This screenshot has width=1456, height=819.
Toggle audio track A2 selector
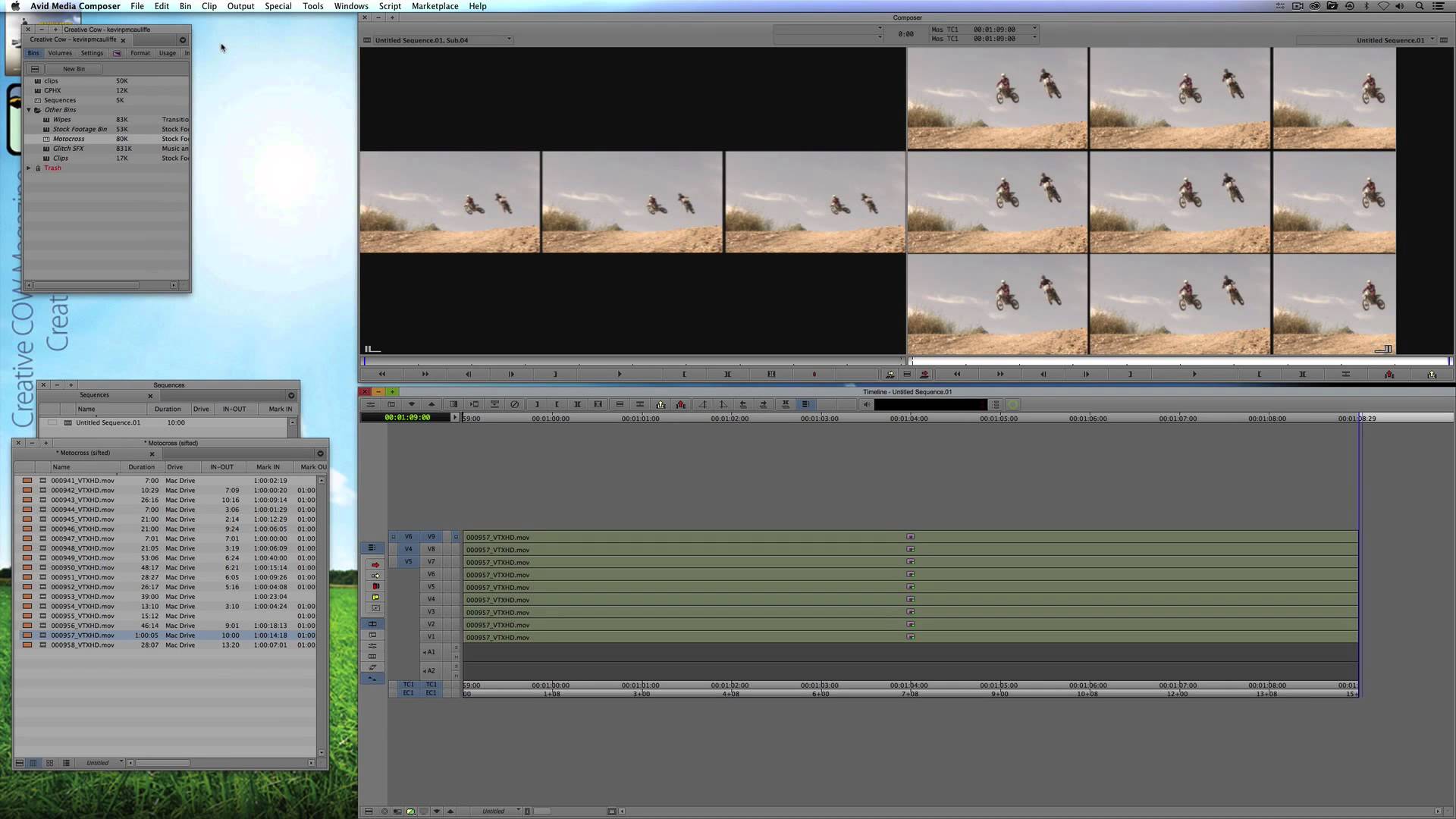click(x=430, y=671)
